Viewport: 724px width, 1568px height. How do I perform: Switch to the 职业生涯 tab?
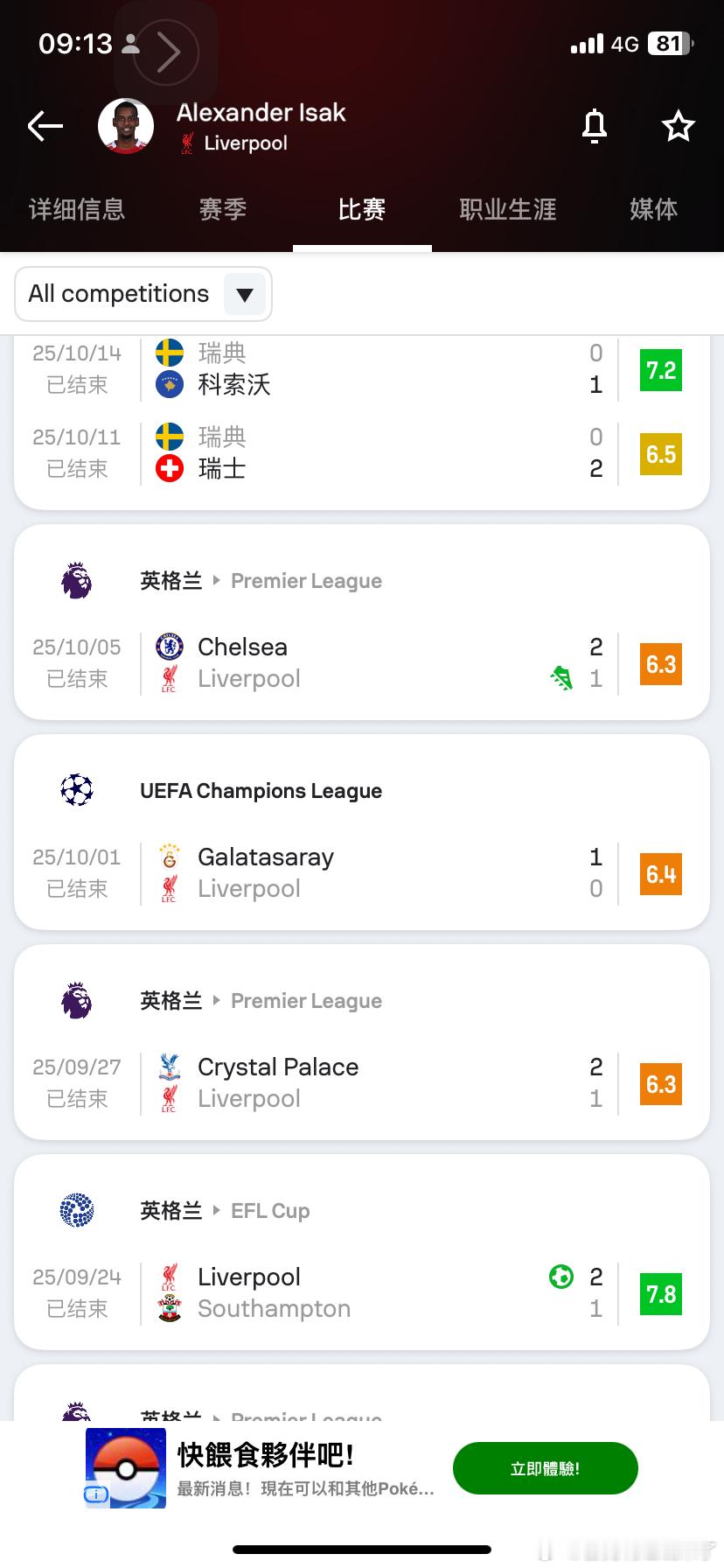coord(508,210)
